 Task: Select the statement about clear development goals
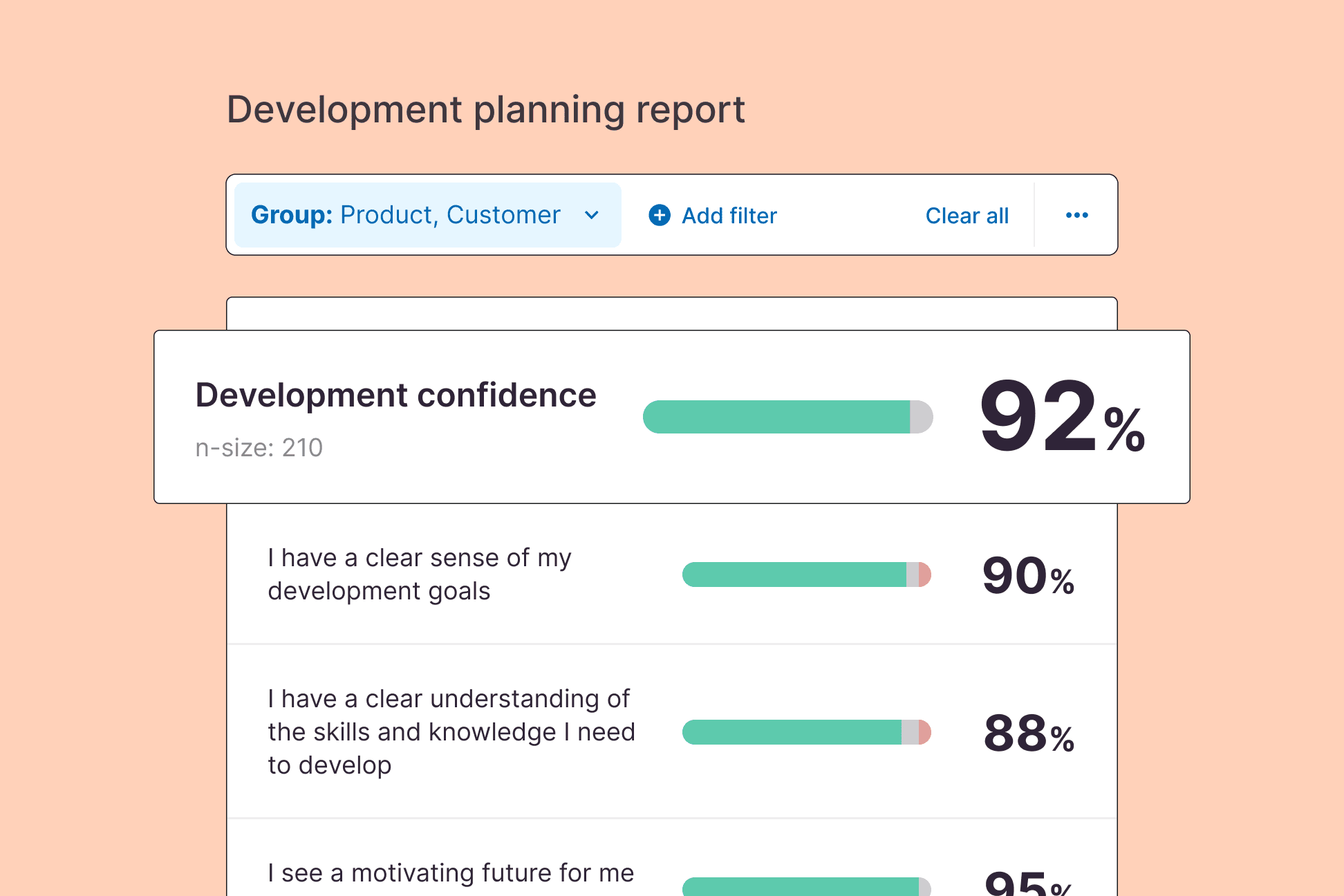click(419, 574)
